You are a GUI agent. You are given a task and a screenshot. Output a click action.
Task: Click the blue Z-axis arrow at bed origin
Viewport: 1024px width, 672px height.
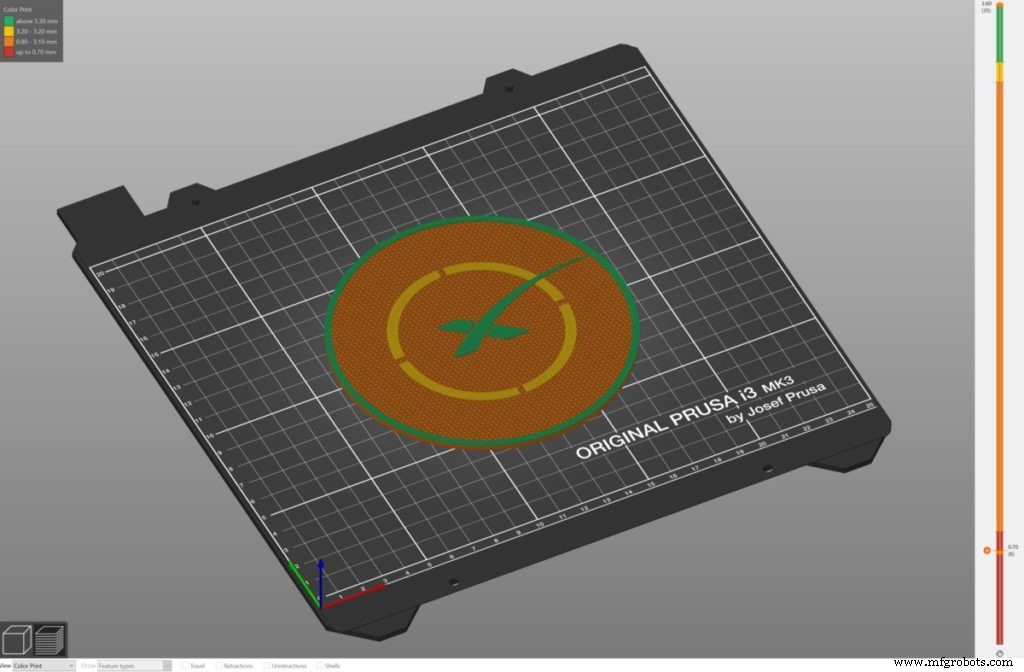pyautogui.click(x=321, y=582)
